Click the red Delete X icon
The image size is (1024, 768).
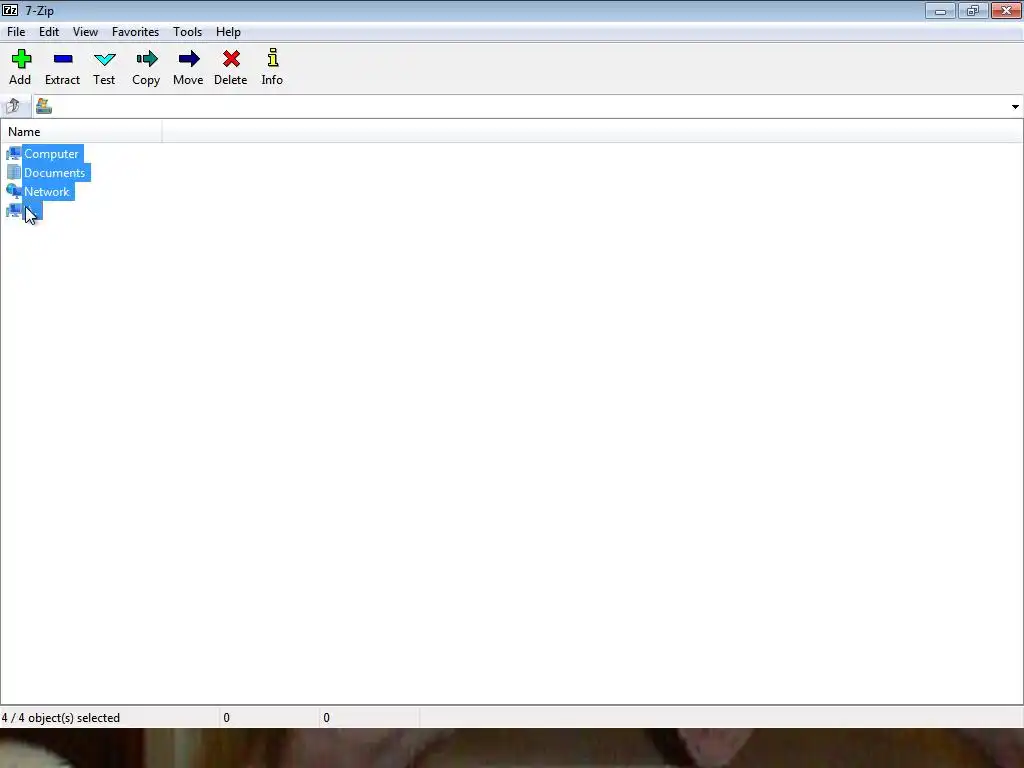coord(231,59)
